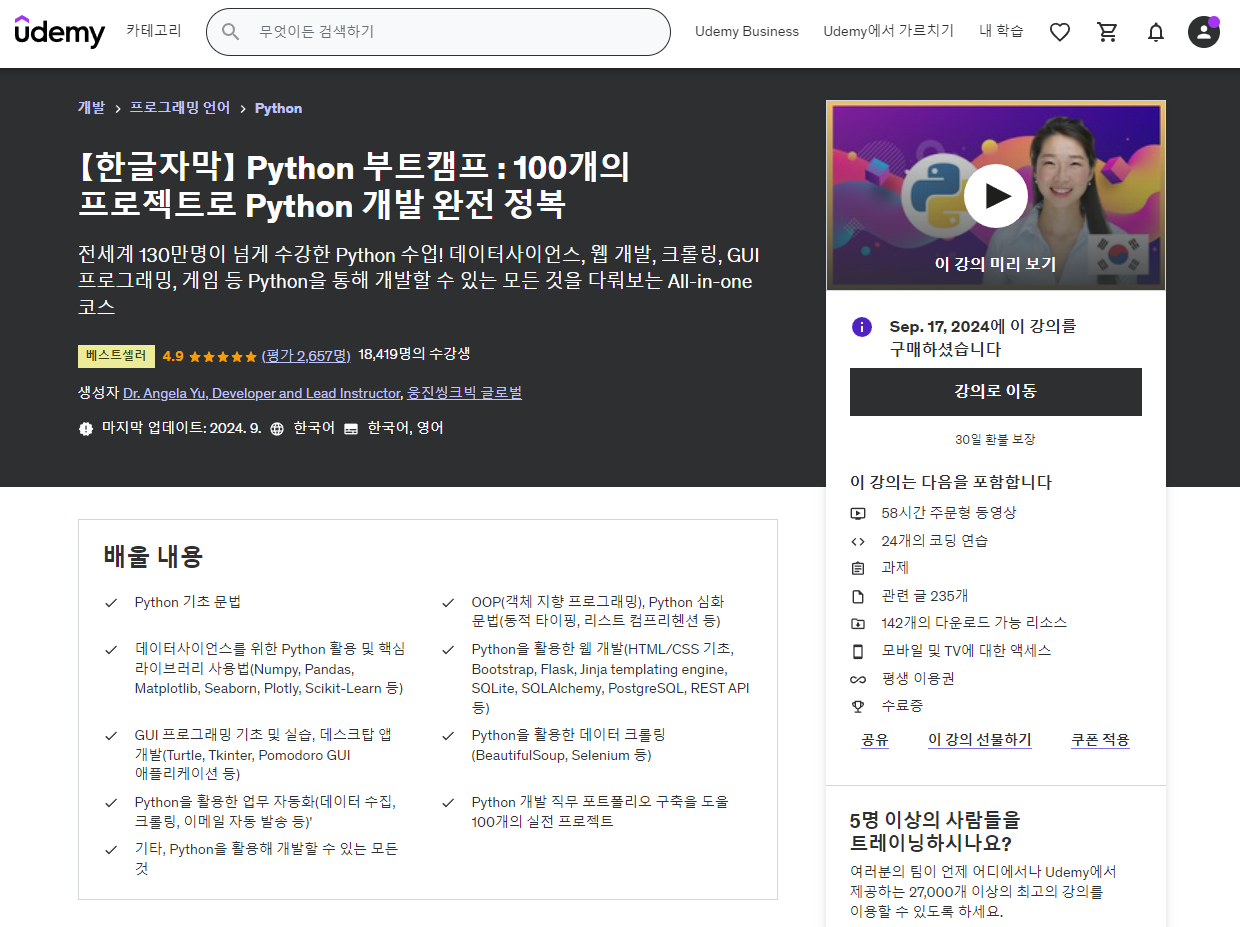Open Udemy Business link
The height and width of the screenshot is (927, 1240).
tap(747, 32)
